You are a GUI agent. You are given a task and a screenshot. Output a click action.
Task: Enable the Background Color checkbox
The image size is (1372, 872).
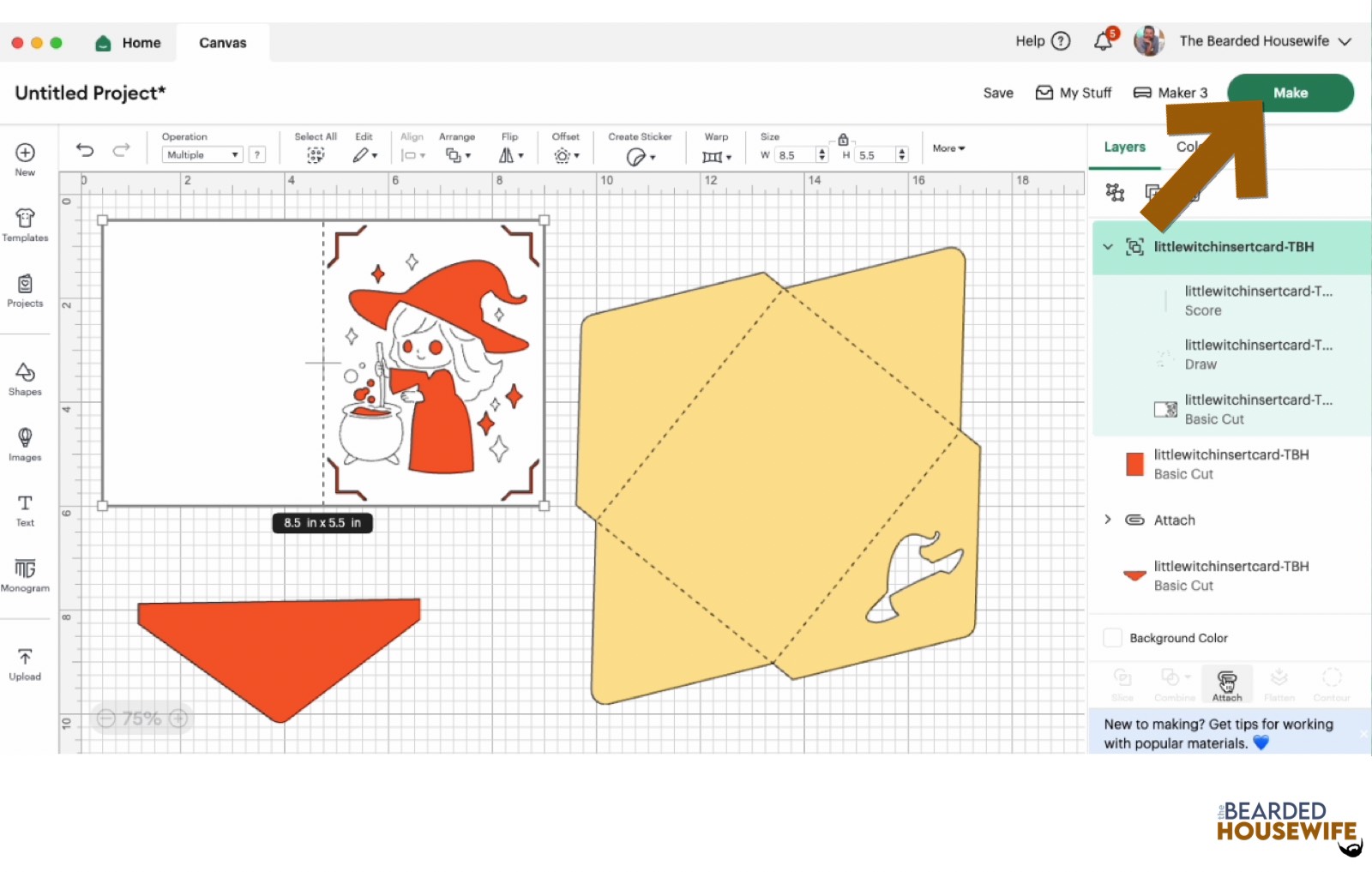[x=1112, y=638]
